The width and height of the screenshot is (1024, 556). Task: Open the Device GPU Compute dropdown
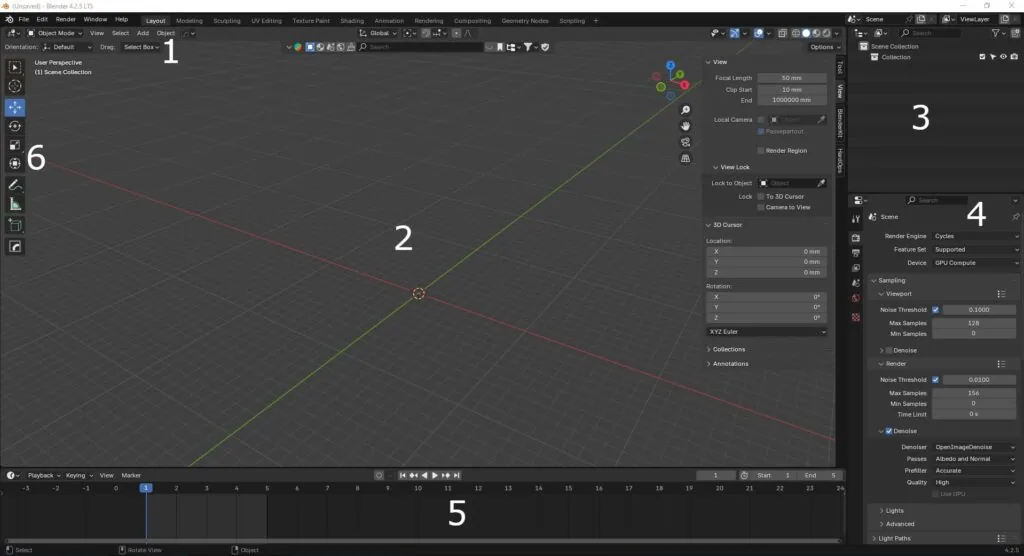(x=974, y=263)
